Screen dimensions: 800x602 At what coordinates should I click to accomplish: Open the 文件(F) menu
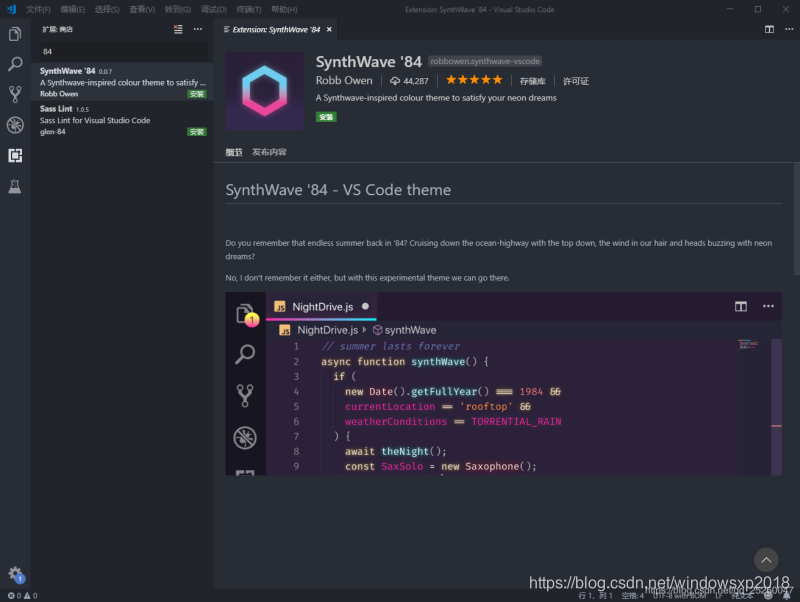38,9
